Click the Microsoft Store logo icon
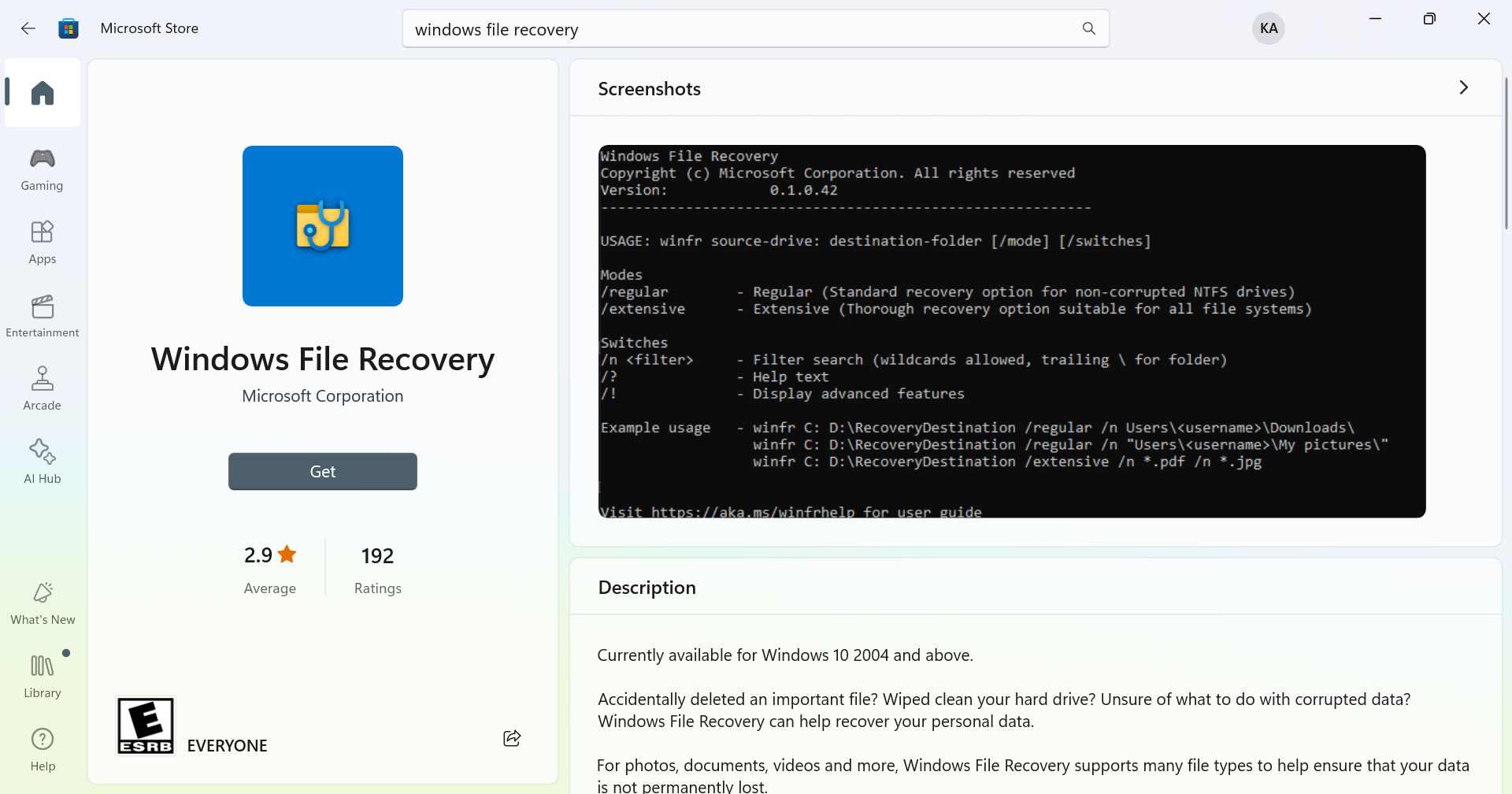Image resolution: width=1512 pixels, height=794 pixels. 69,28
